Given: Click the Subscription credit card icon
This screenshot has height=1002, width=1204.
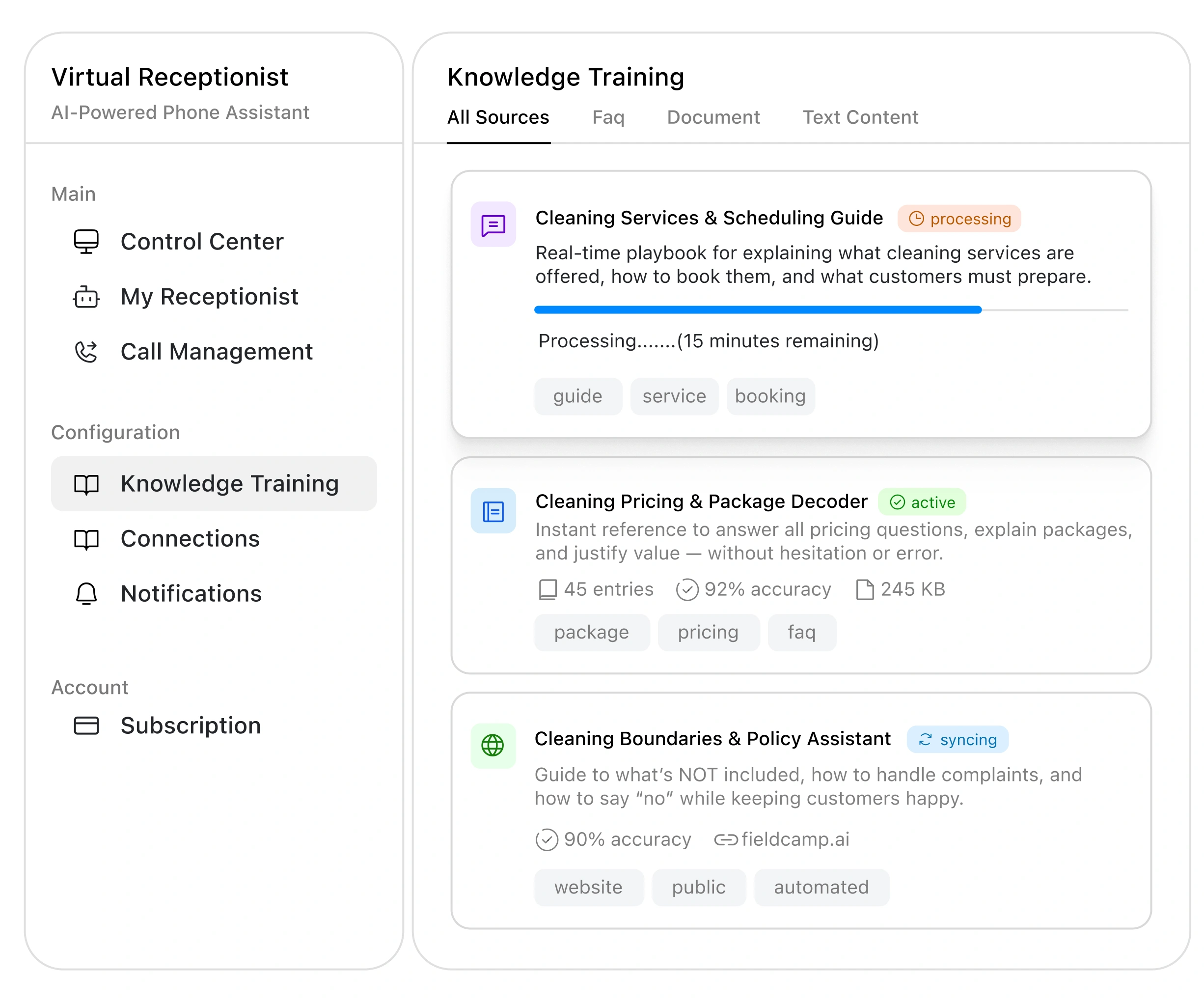Looking at the screenshot, I should coord(86,725).
